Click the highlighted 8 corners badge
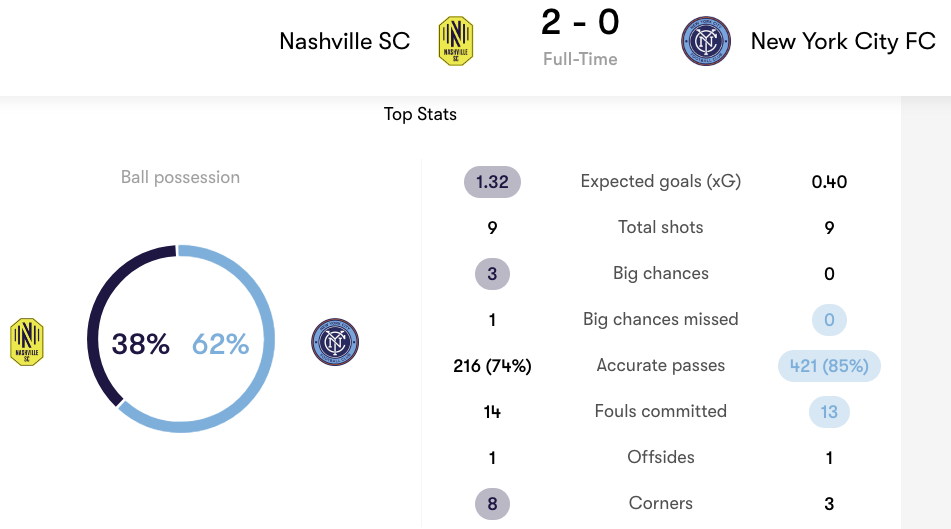Viewport: 951px width, 529px height. [492, 504]
